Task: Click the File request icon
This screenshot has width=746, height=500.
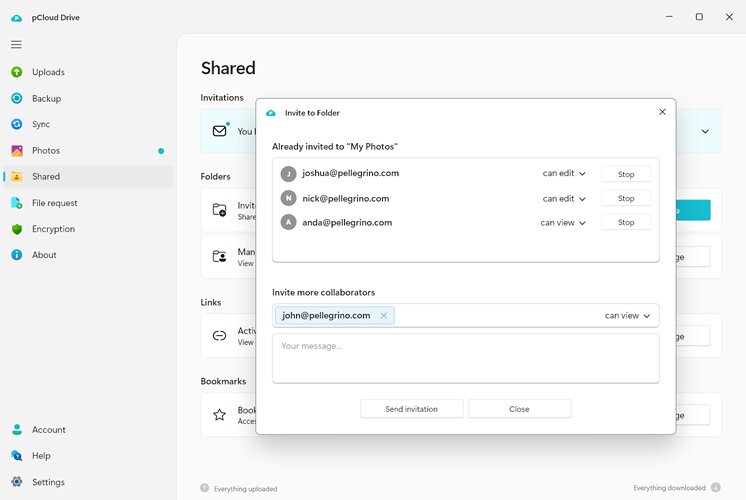Action: point(17,203)
